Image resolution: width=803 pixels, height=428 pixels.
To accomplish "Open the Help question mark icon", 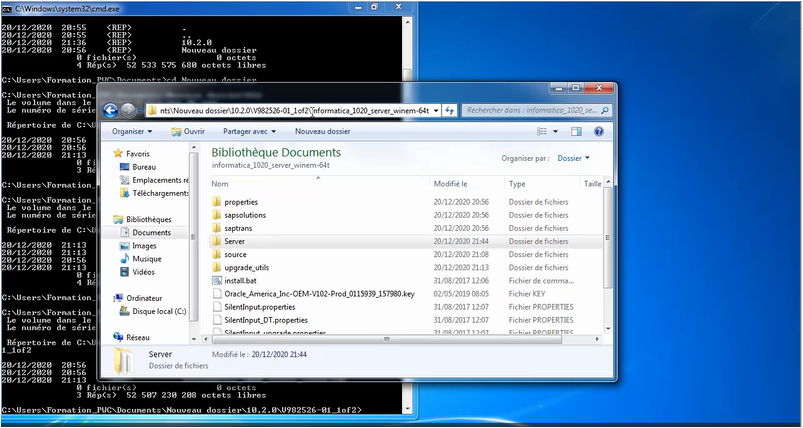I will pos(599,131).
